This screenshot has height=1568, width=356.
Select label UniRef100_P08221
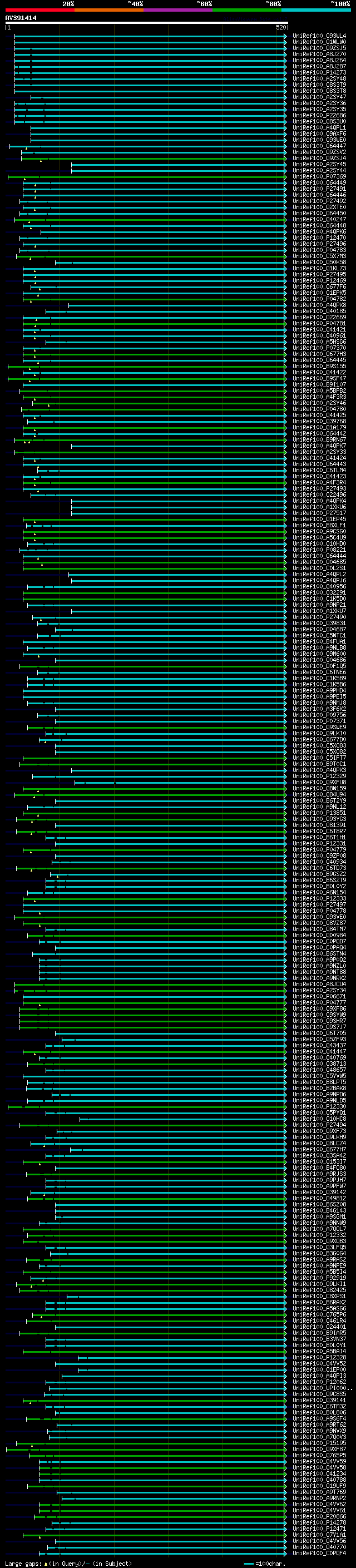click(x=319, y=550)
